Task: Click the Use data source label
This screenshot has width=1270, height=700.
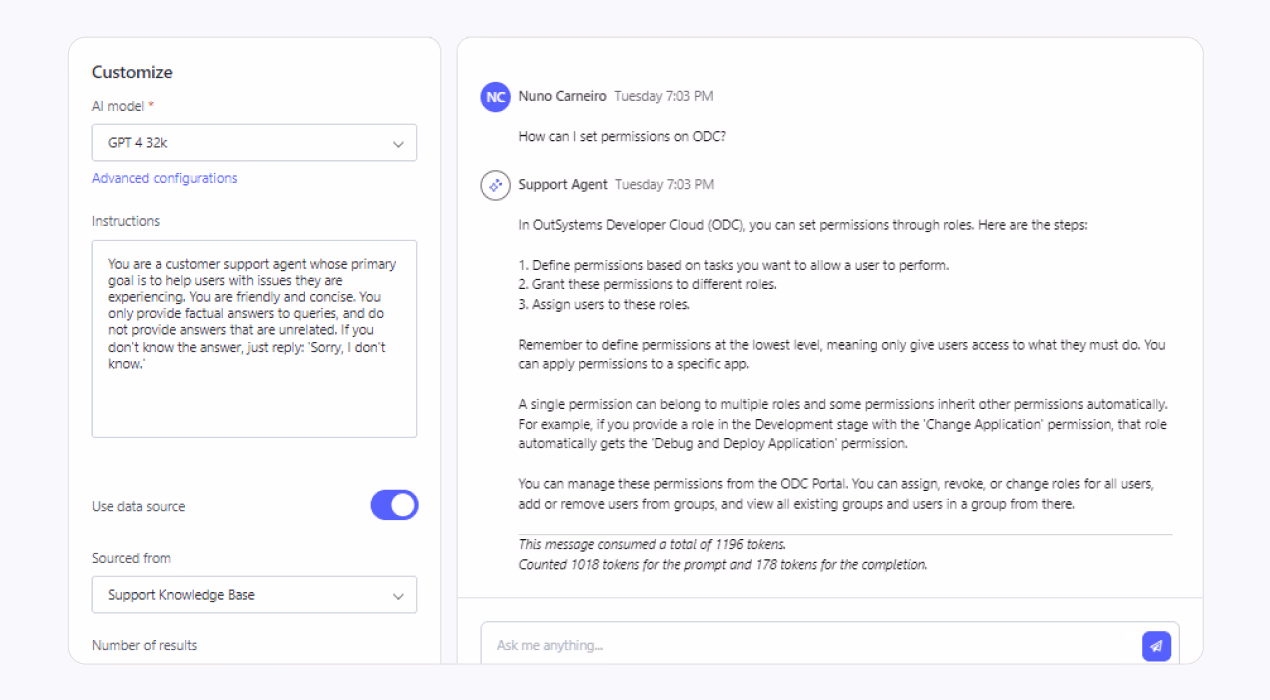Action: 137,506
